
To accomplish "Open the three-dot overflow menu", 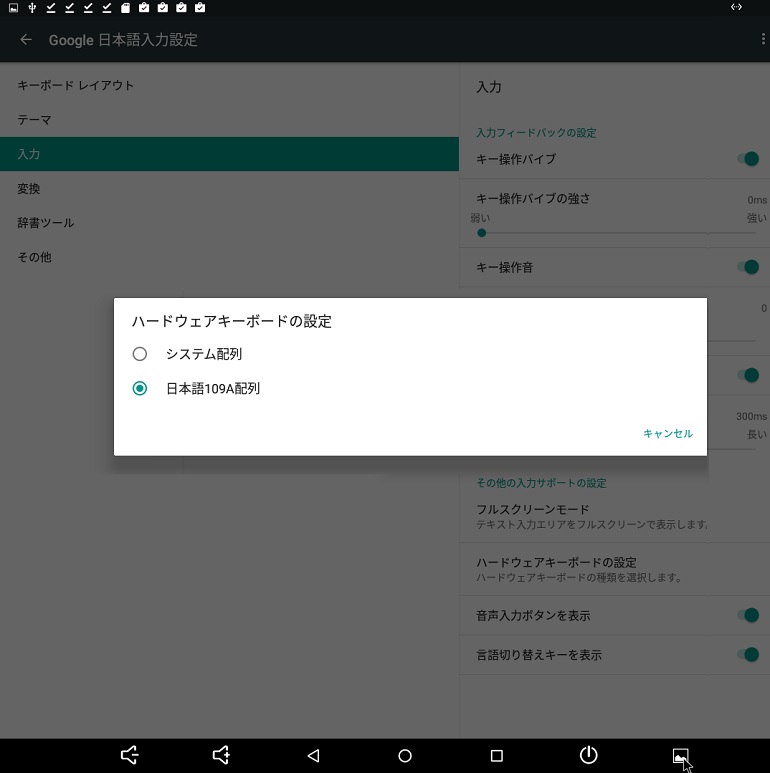I will 763,39.
